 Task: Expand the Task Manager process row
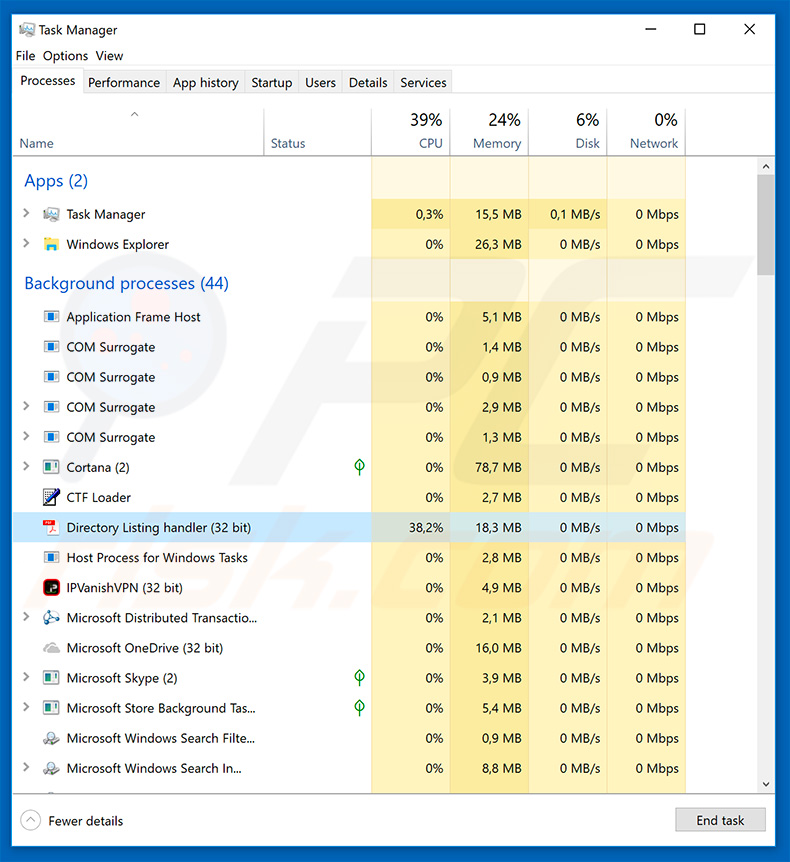tap(26, 213)
